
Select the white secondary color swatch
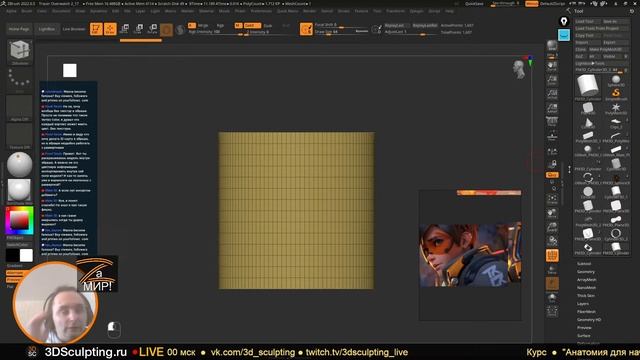26,256
